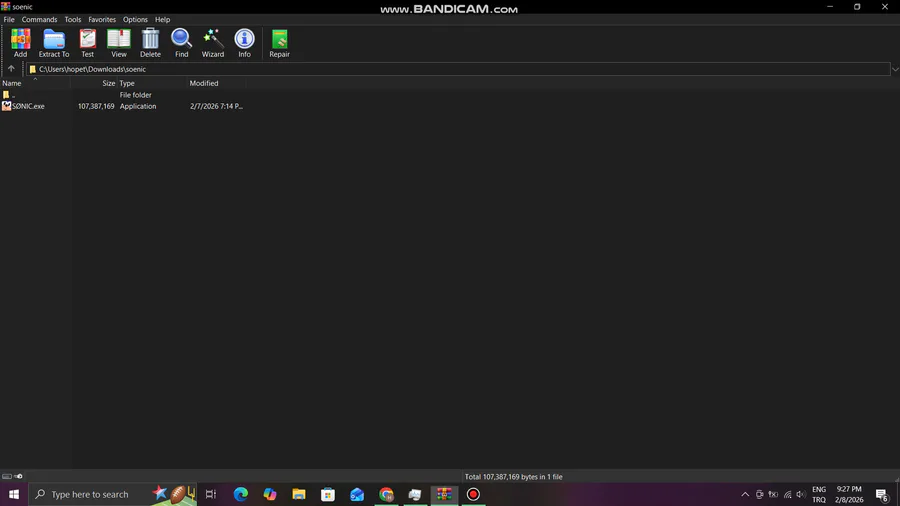This screenshot has height=506, width=900.
Task: Run the Test archive tool
Action: pyautogui.click(x=87, y=43)
